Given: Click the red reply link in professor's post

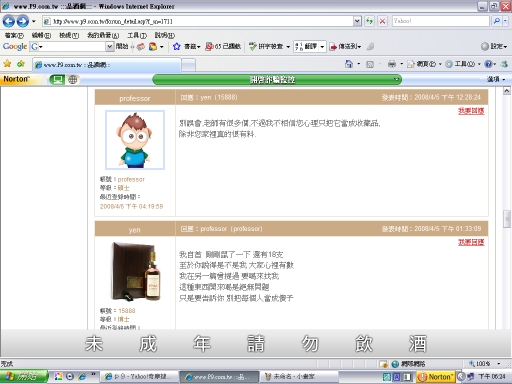Looking at the screenshot, I should (471, 111).
